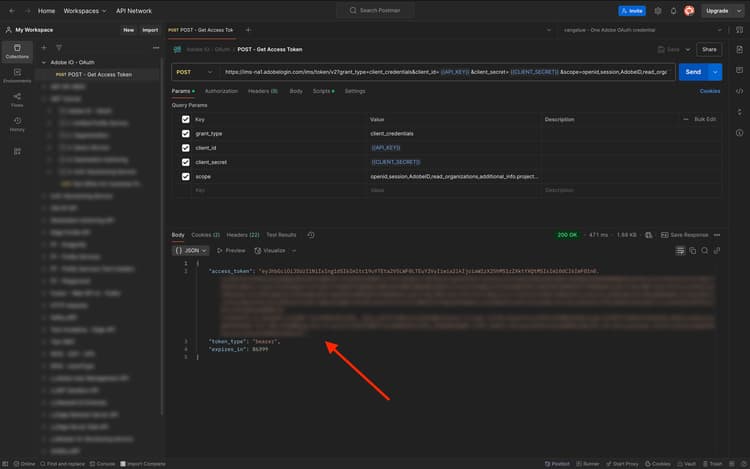Click Save Response
Image resolution: width=750 pixels, height=469 pixels.
684,235
